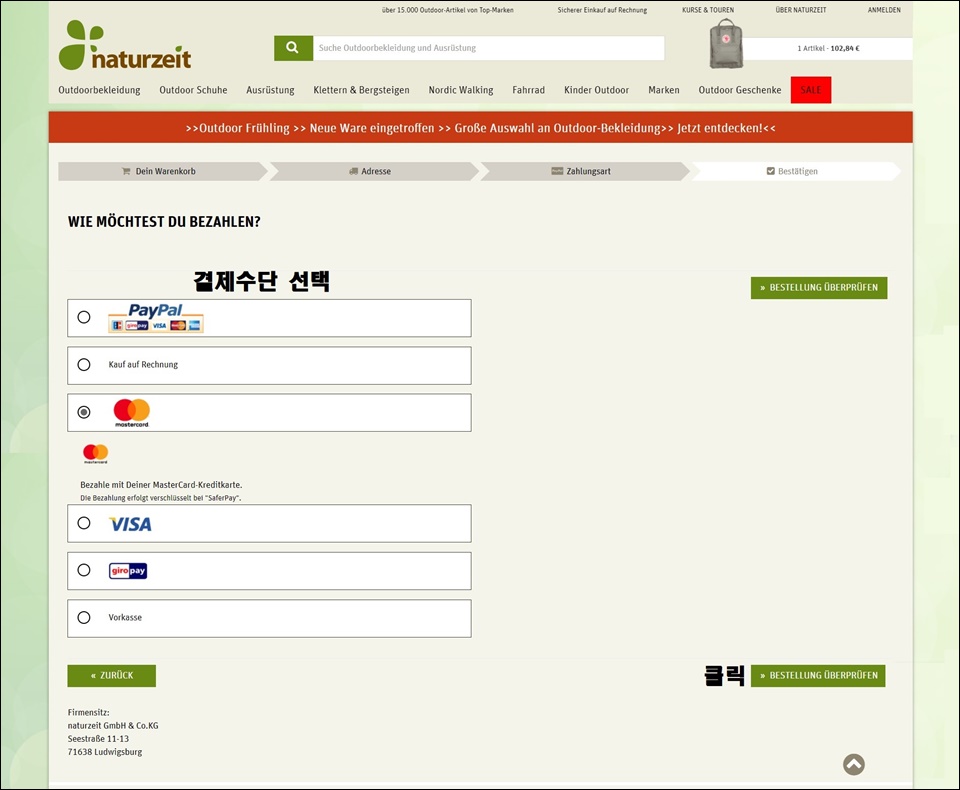Click the giropay logo

(128, 571)
